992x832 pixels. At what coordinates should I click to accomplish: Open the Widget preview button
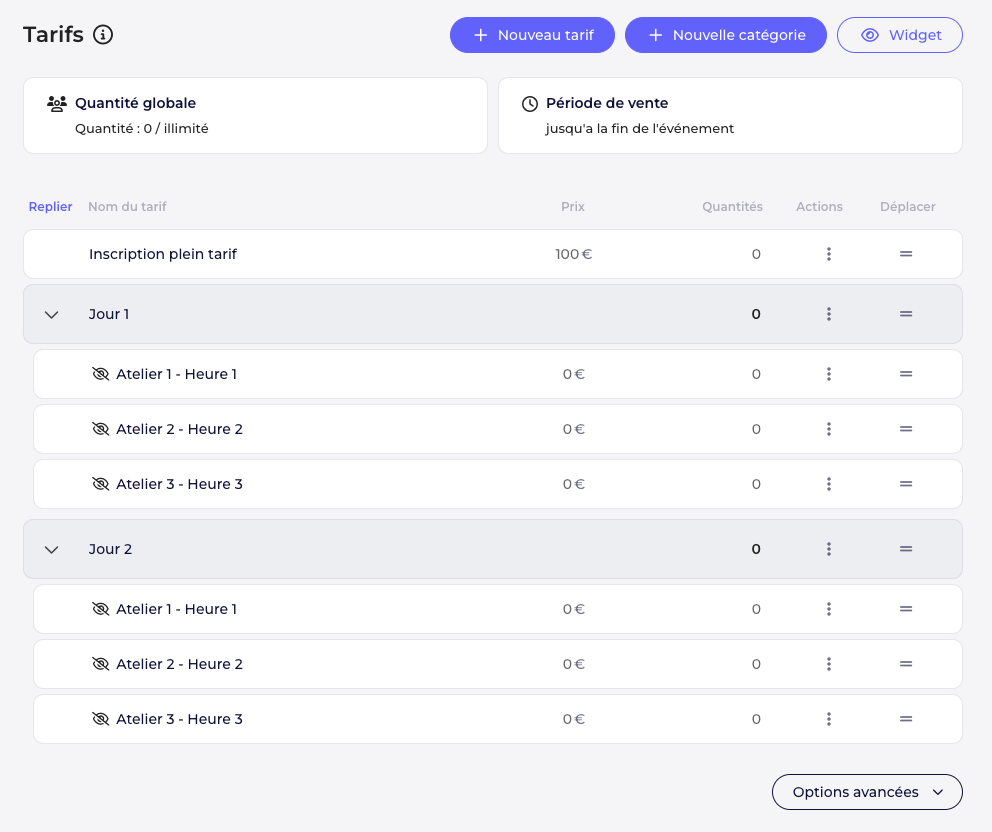[x=900, y=35]
